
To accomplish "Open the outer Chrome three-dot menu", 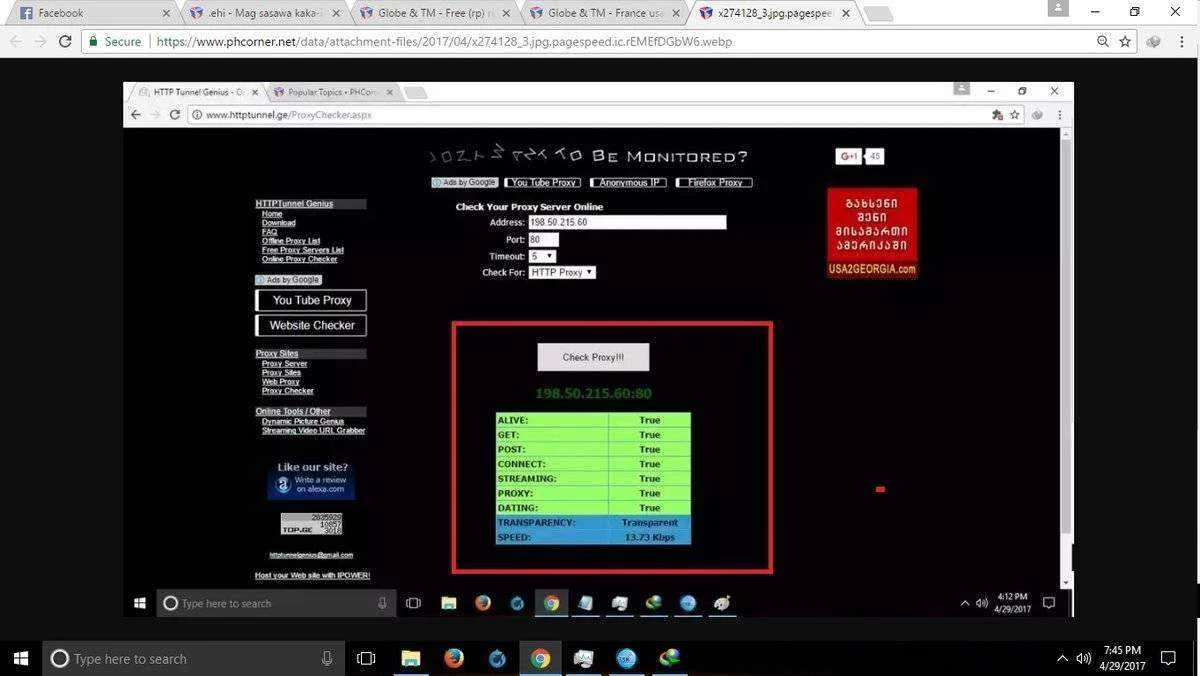I will click(x=1182, y=41).
